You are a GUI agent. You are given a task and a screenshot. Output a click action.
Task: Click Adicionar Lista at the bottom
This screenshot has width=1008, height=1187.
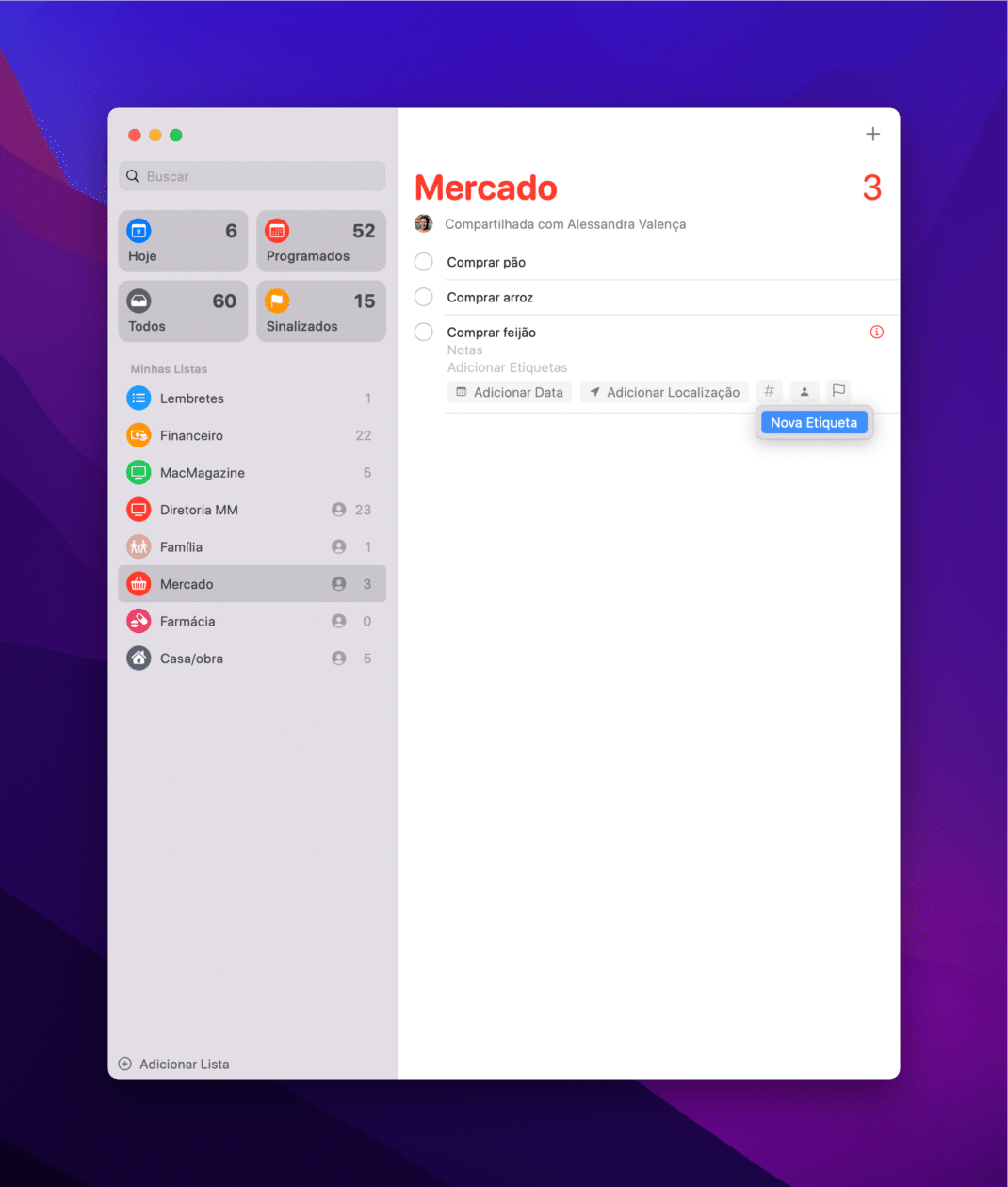pyautogui.click(x=173, y=1064)
